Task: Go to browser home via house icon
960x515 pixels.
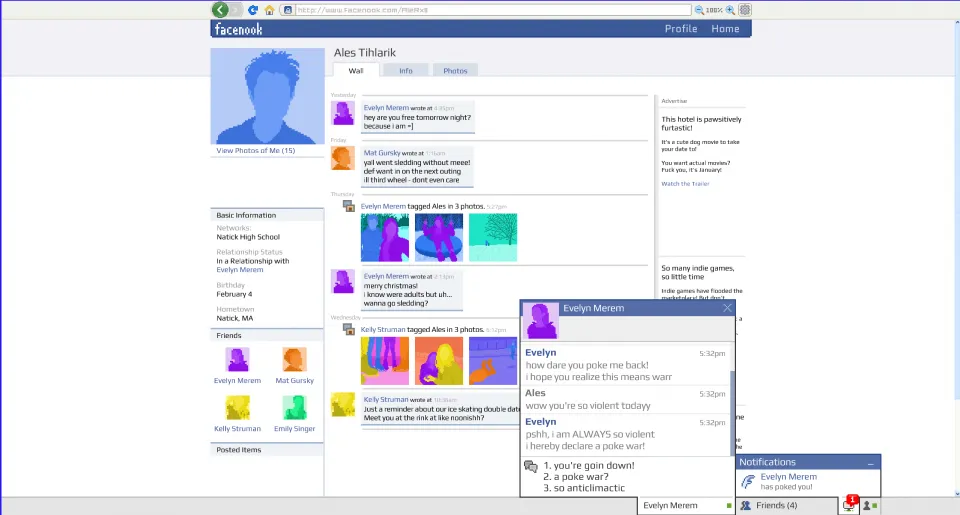Action: click(269, 10)
